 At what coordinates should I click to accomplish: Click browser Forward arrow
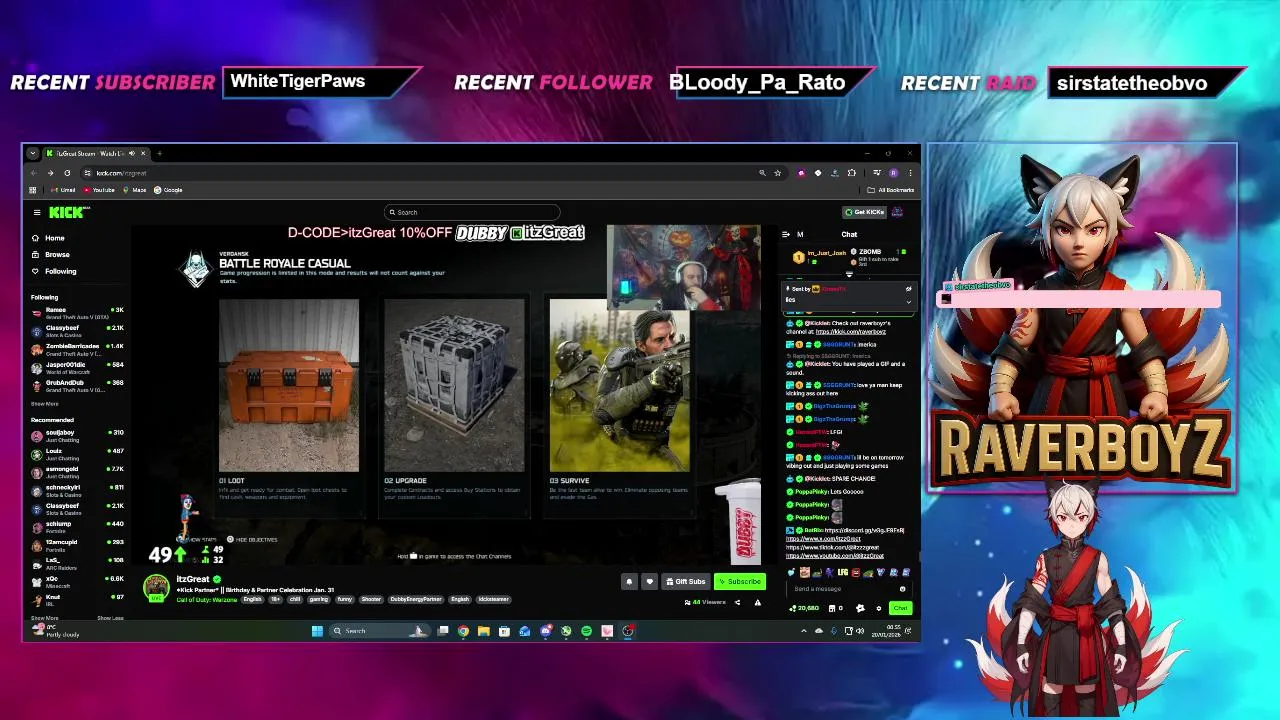(x=50, y=173)
